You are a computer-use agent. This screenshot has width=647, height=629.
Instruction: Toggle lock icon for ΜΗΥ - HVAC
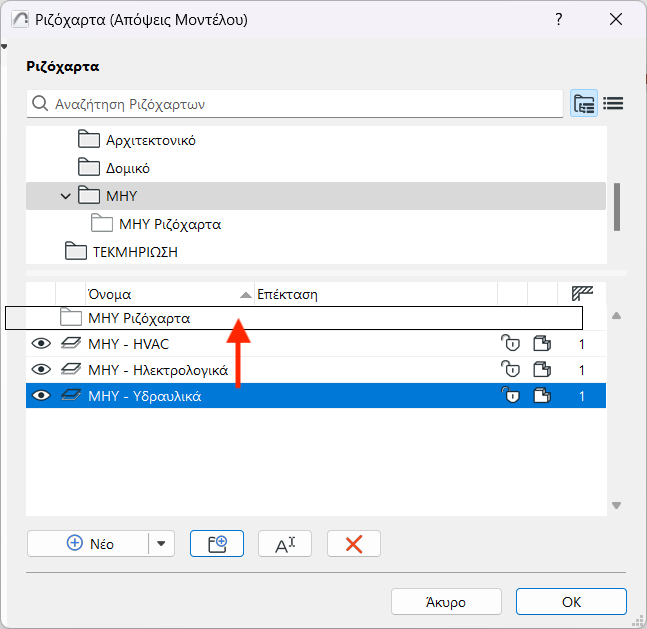510,344
